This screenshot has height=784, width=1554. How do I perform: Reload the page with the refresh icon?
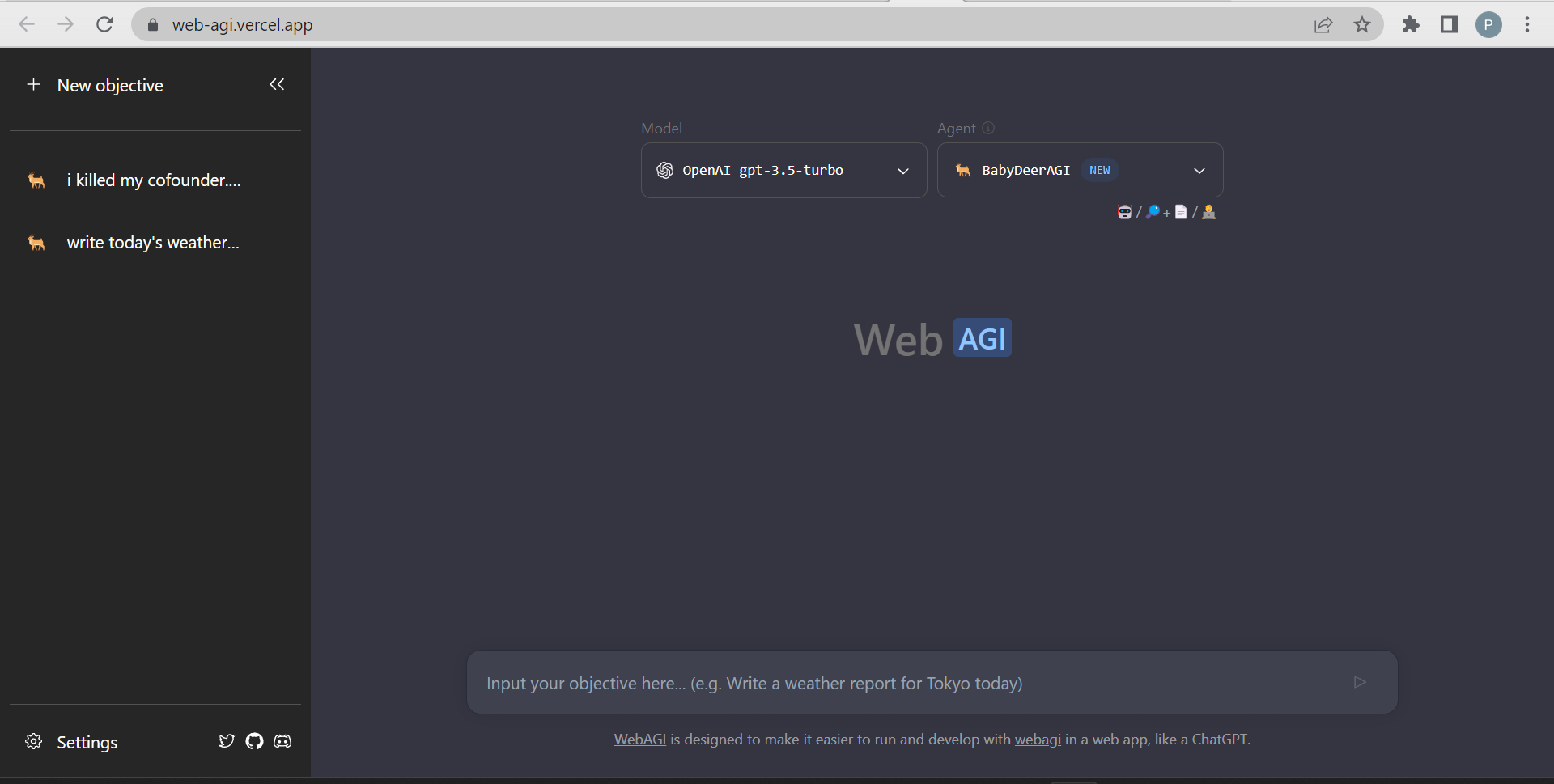[104, 24]
